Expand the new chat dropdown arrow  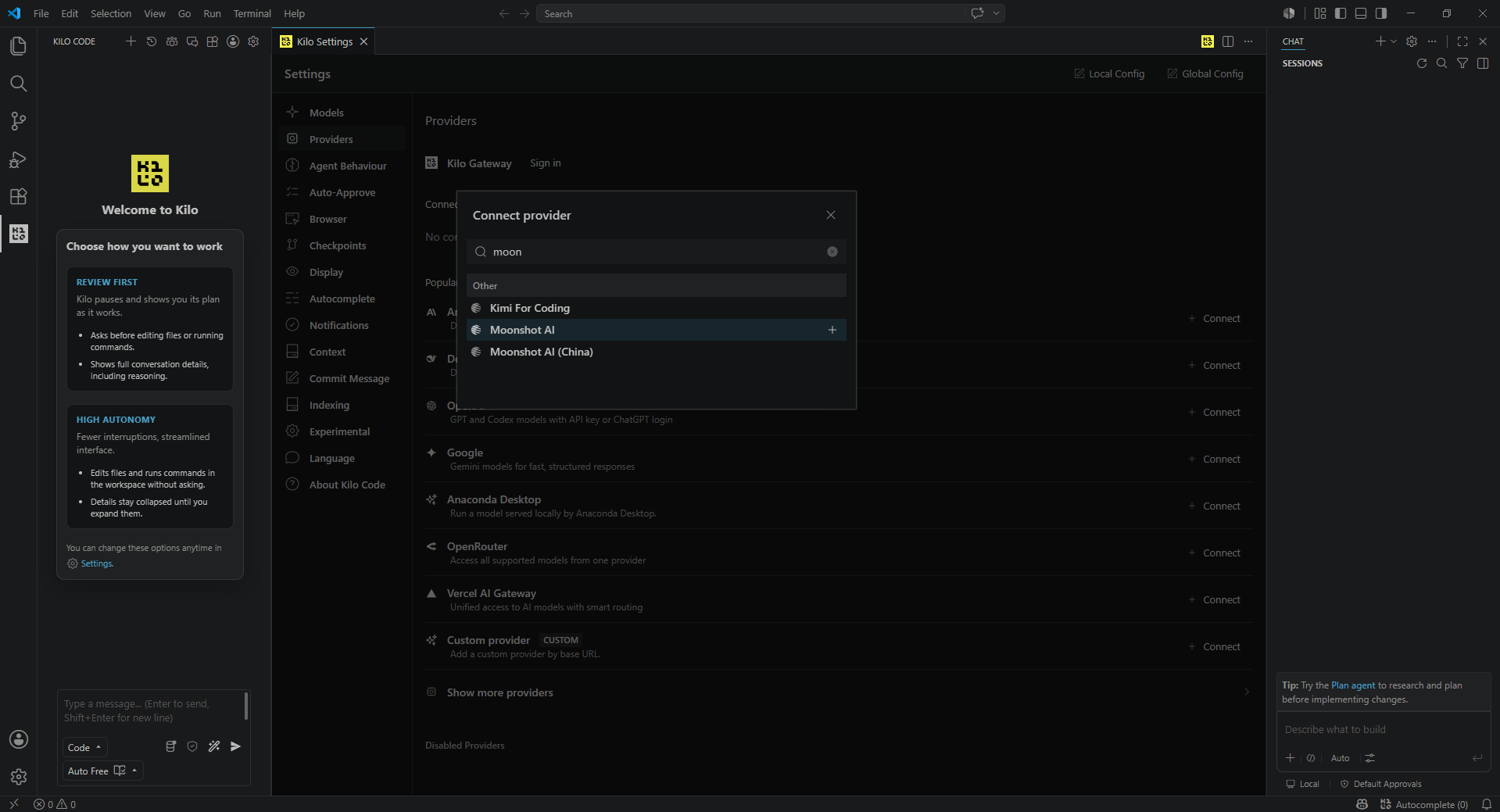(x=1394, y=41)
